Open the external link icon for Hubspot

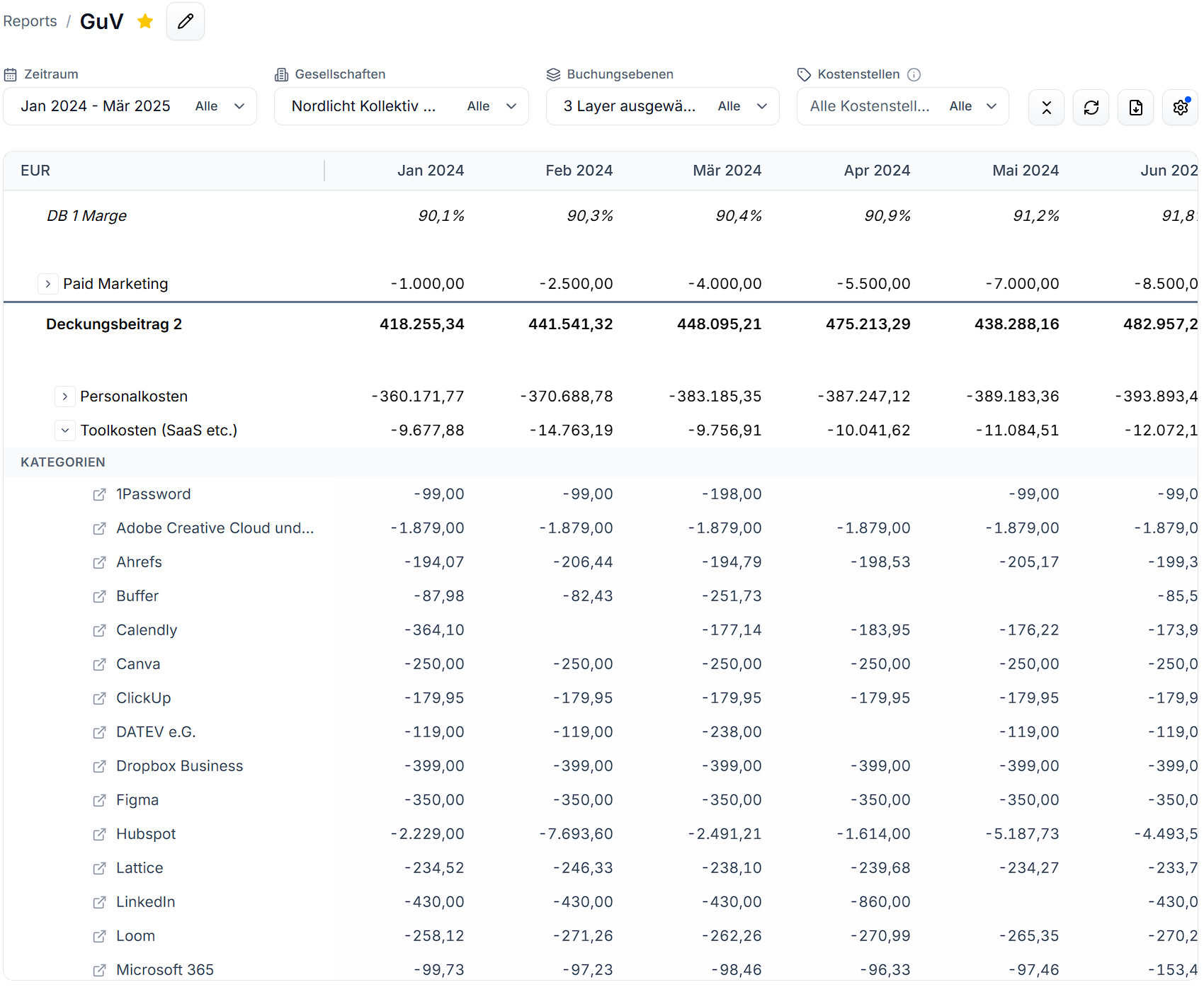click(100, 834)
